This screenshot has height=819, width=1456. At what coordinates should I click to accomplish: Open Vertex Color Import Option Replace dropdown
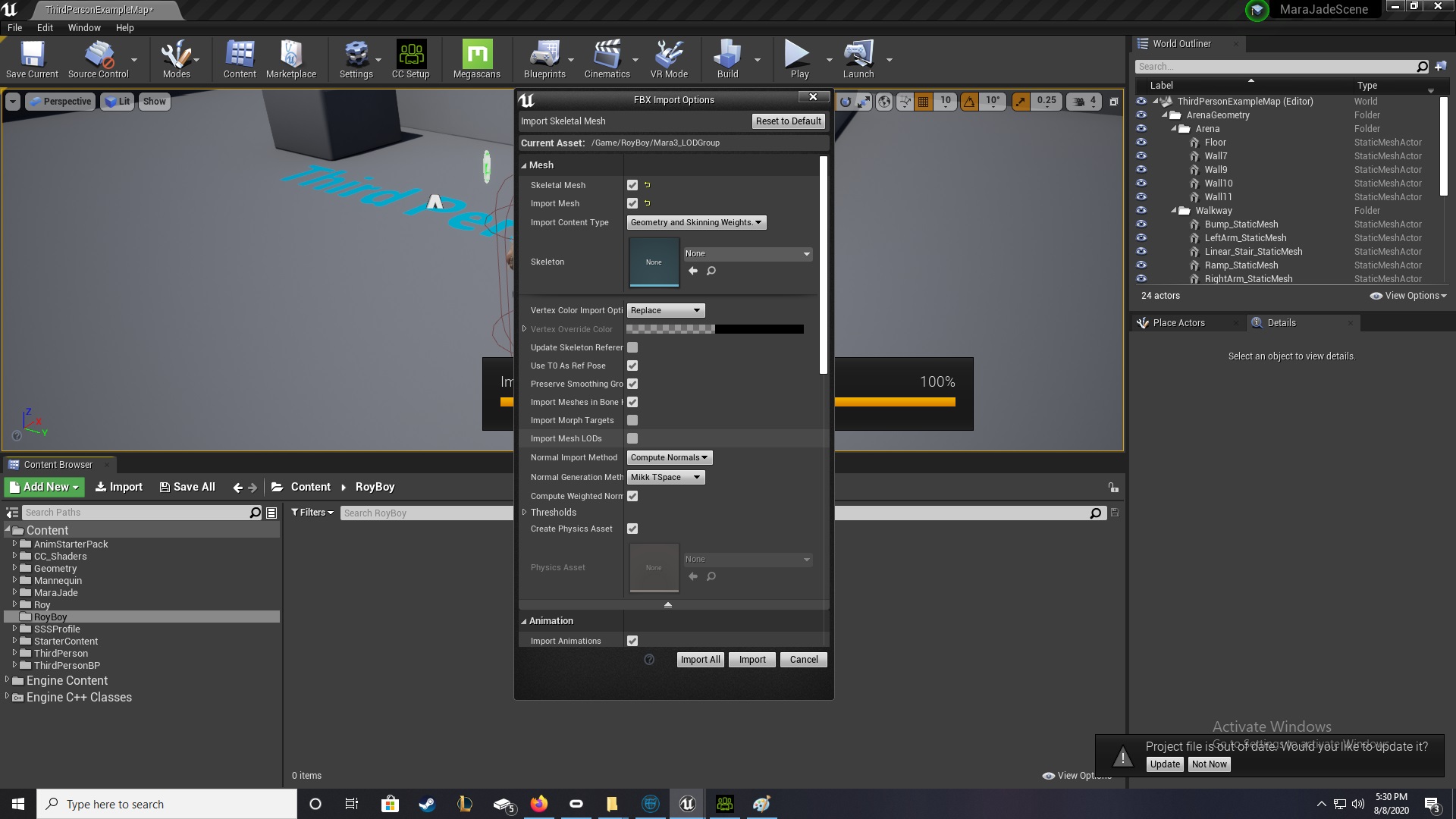(x=666, y=310)
